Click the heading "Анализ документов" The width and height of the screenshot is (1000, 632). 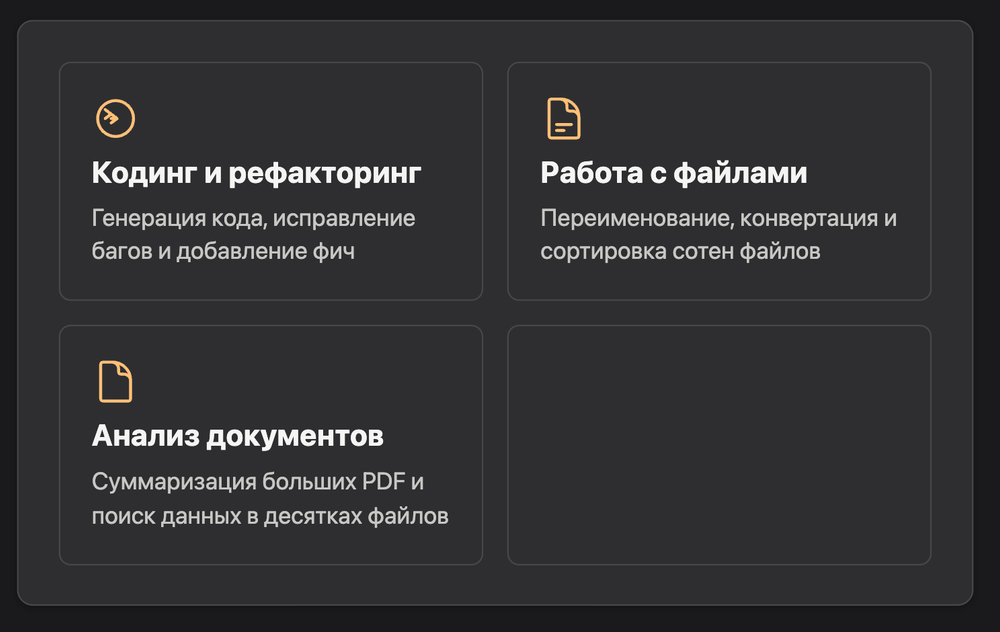click(238, 435)
